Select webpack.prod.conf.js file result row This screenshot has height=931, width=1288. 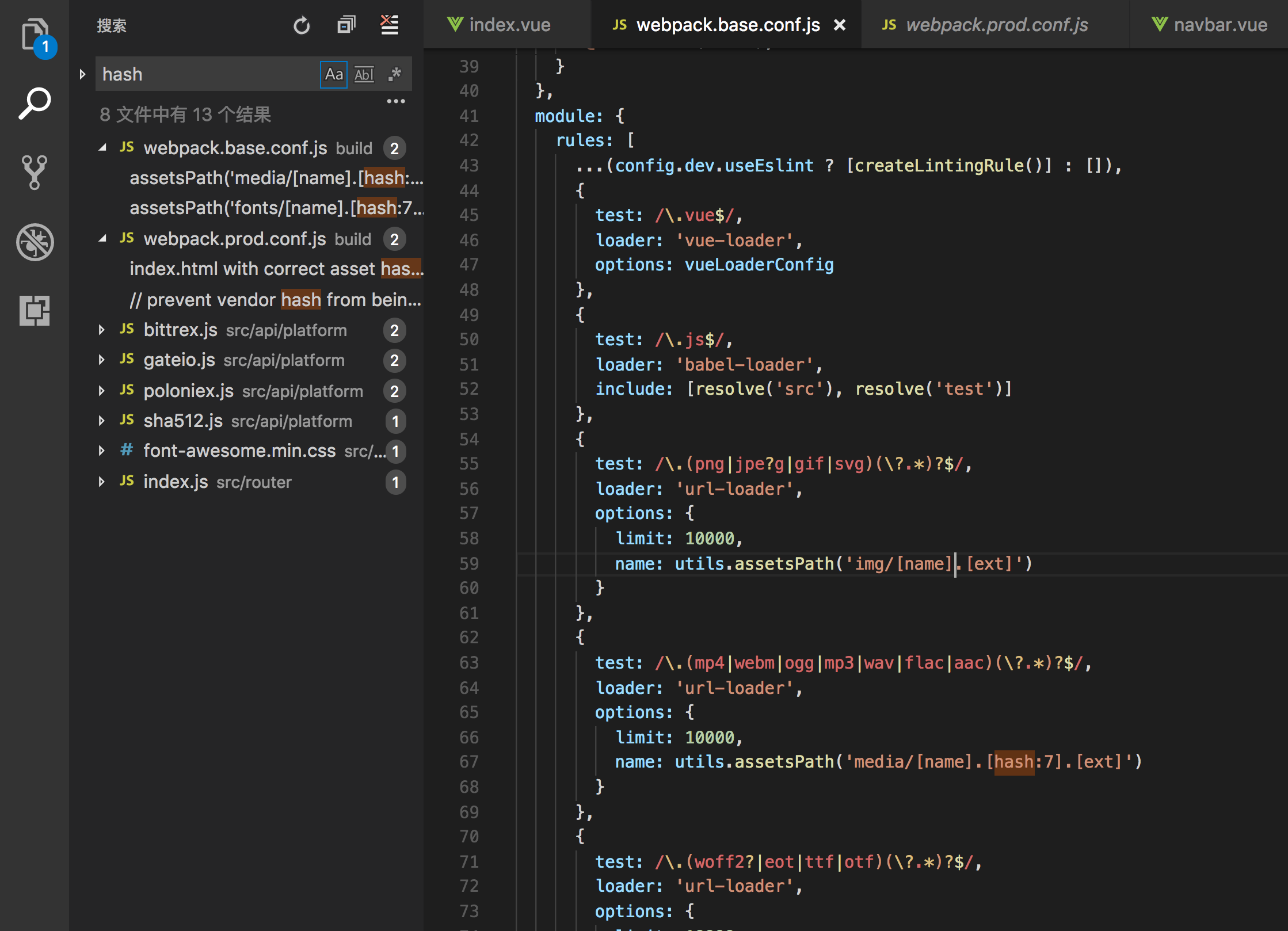(246, 239)
